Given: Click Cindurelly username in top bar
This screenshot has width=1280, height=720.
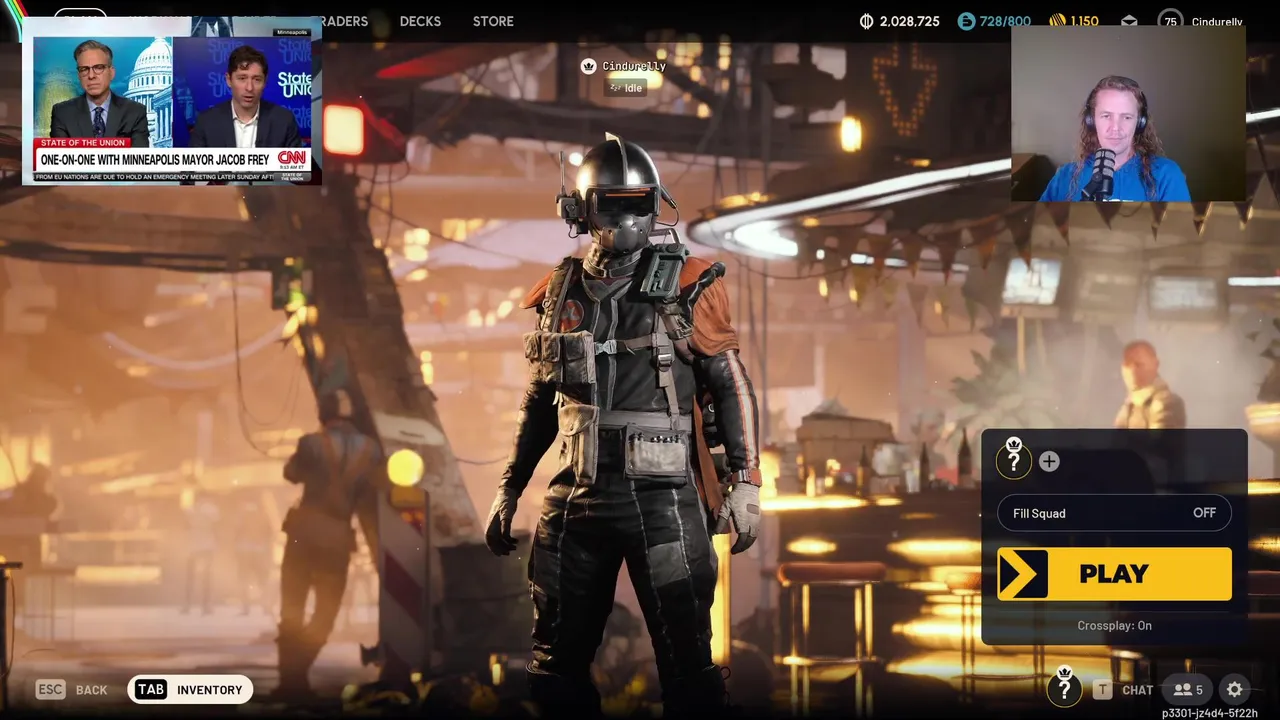Looking at the screenshot, I should tap(1217, 22).
